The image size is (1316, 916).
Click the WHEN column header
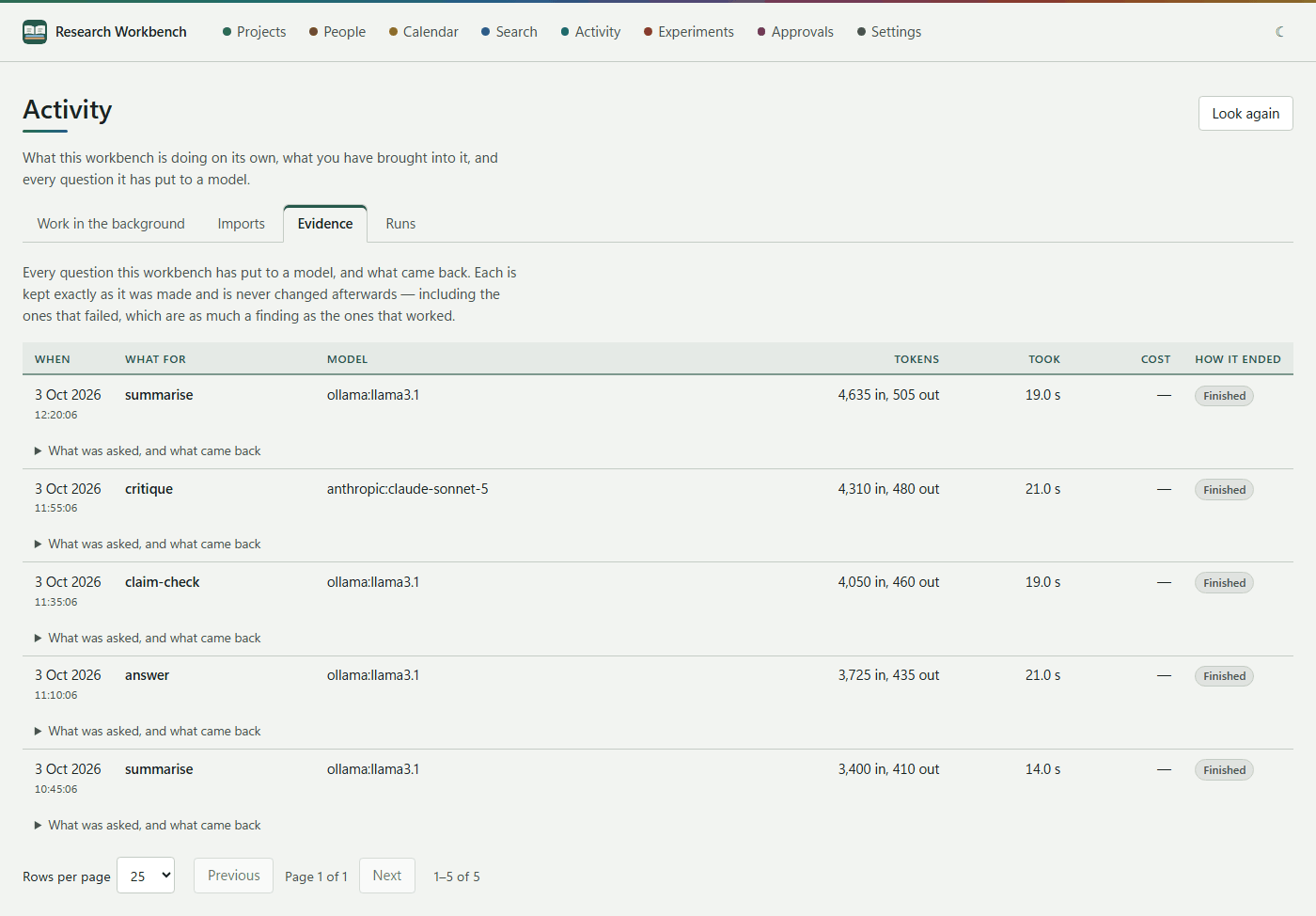click(x=53, y=359)
